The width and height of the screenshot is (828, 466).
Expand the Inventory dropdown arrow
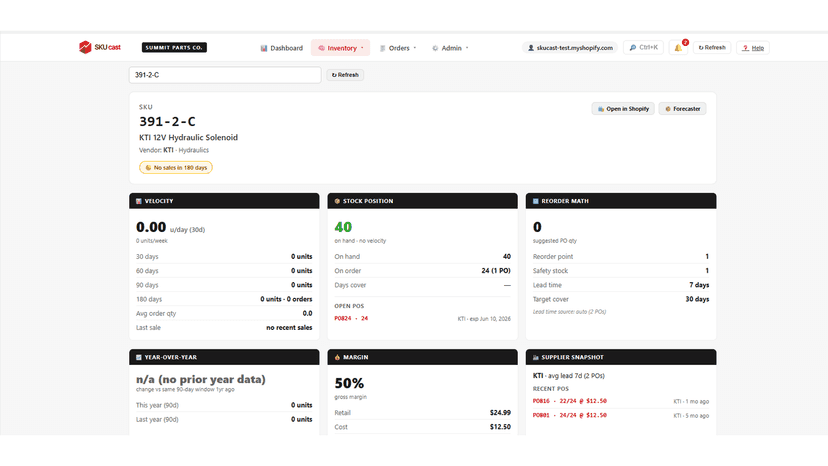point(362,48)
